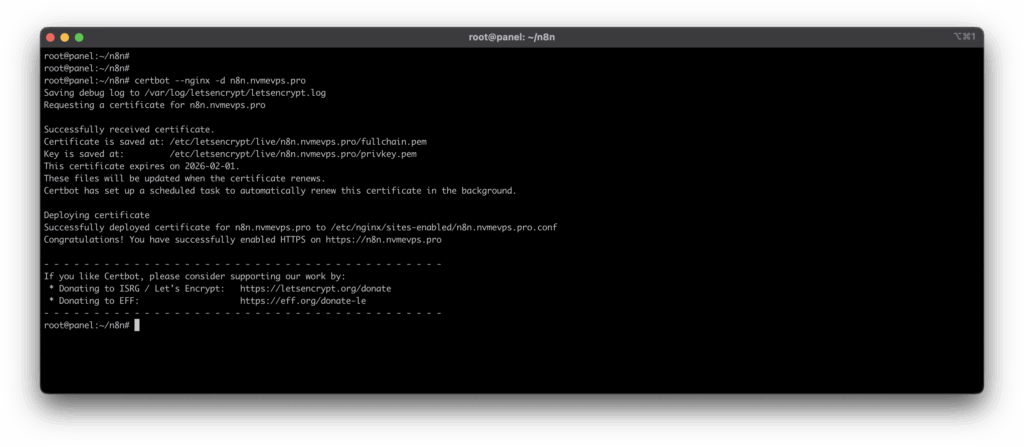Click the block cursor at the last prompt
1024x447 pixels.
137,325
